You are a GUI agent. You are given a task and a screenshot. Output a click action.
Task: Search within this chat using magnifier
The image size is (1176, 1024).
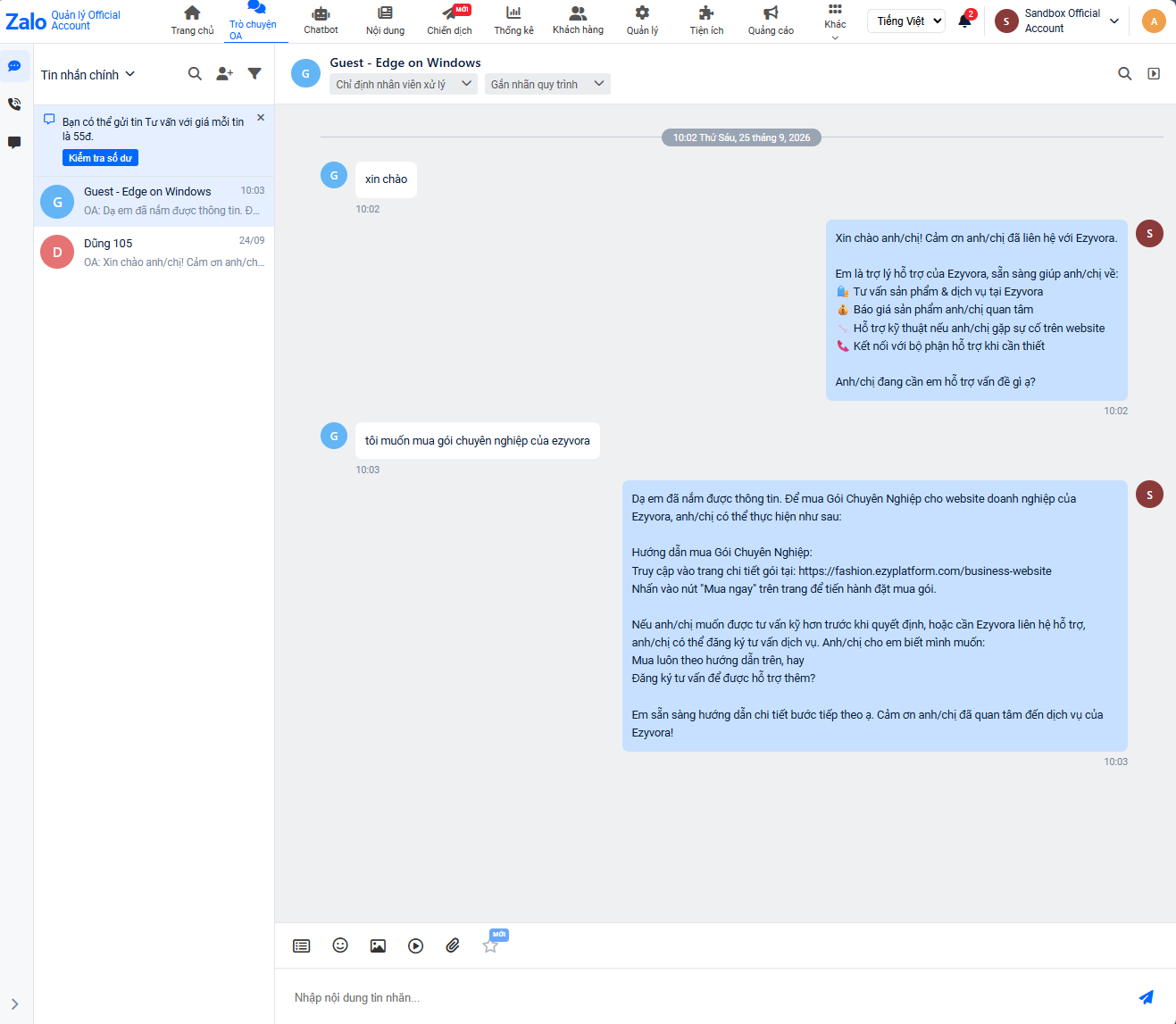coord(1125,73)
